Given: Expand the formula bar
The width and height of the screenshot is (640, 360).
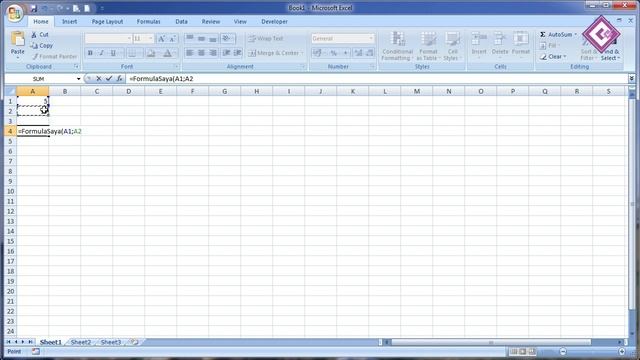Looking at the screenshot, I should 632,78.
